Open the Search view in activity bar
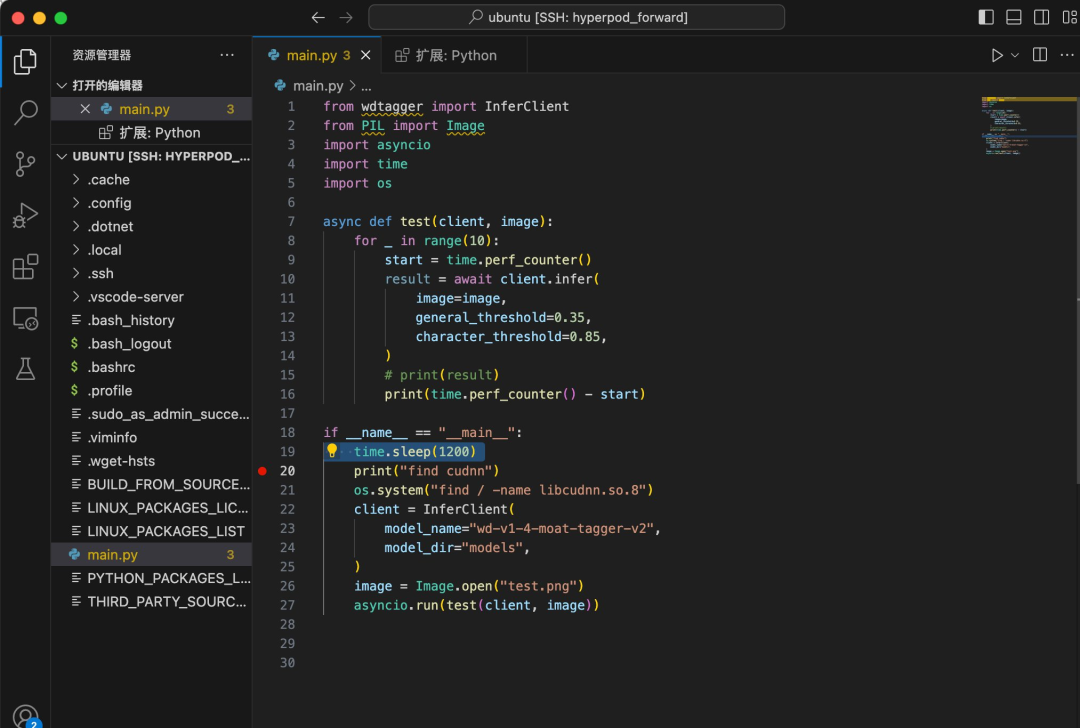Screen dimensions: 1080x728 (x=25, y=112)
